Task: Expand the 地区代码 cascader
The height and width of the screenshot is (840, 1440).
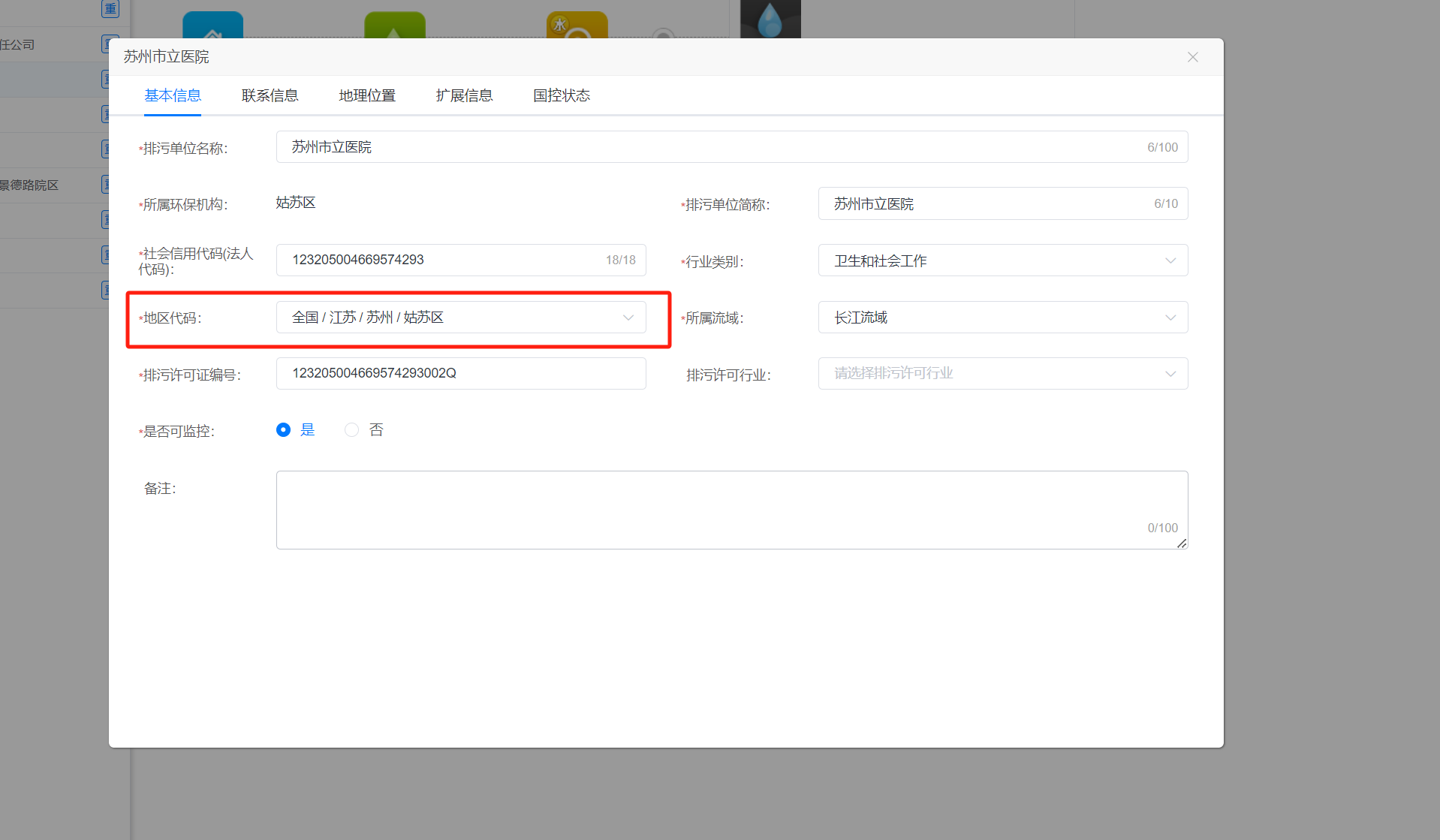Action: (x=461, y=318)
